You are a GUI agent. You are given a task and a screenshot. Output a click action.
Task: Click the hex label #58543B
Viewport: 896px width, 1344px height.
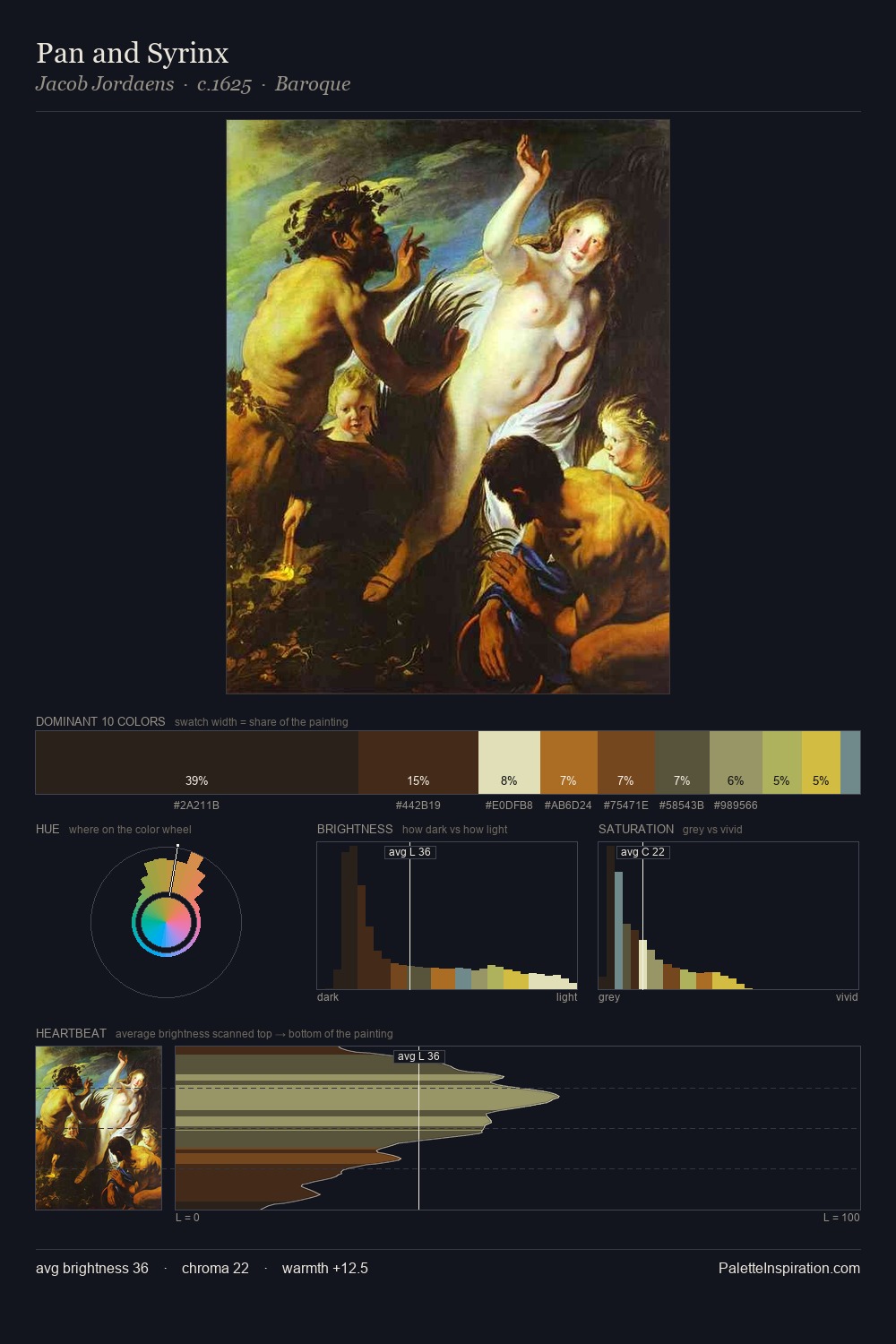[x=682, y=806]
